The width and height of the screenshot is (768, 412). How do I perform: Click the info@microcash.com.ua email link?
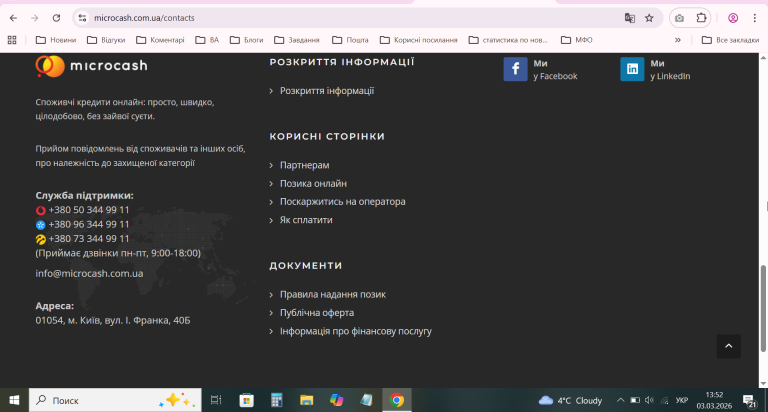(89, 273)
